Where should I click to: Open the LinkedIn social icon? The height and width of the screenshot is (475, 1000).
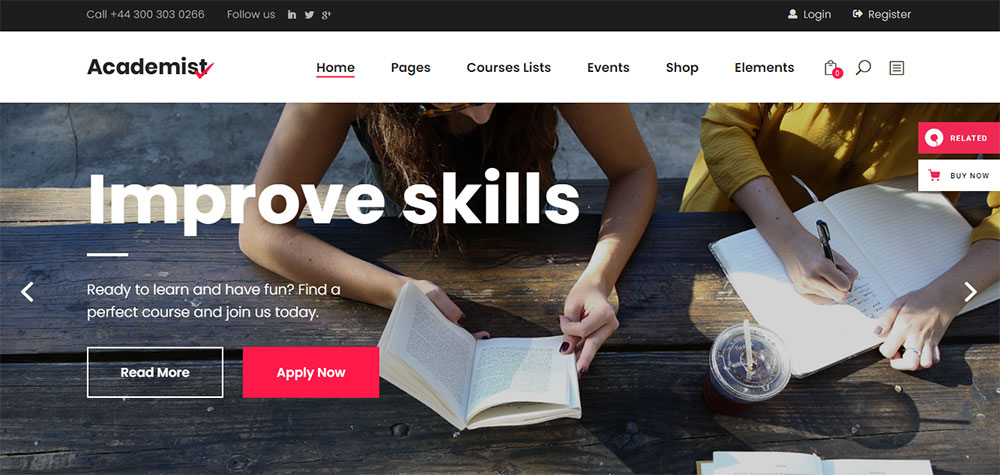coord(291,15)
